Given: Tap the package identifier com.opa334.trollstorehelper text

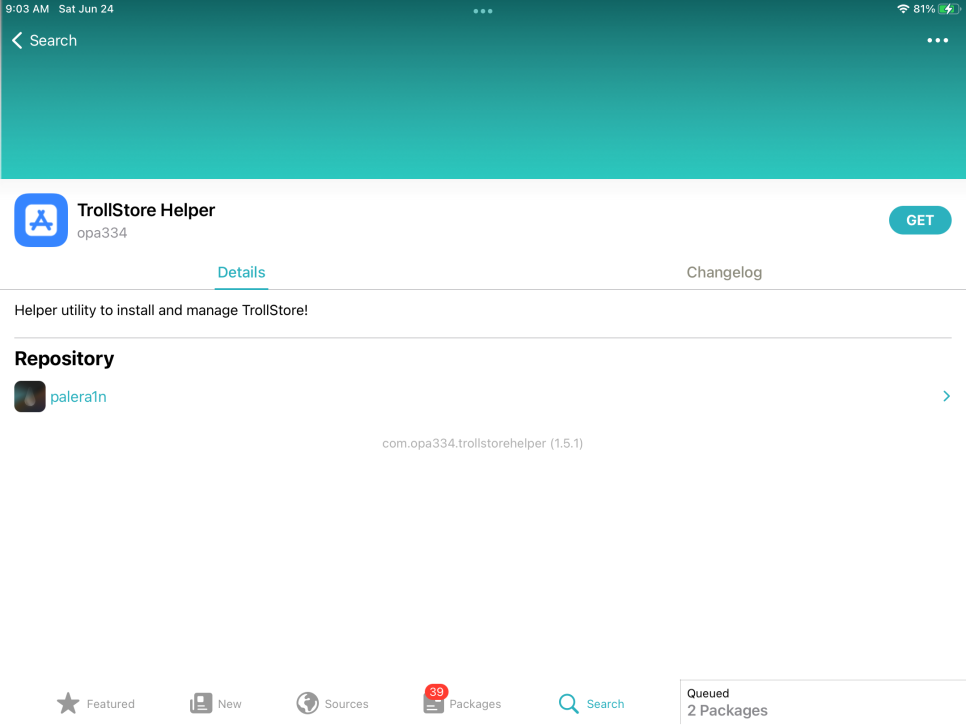Looking at the screenshot, I should [482, 444].
